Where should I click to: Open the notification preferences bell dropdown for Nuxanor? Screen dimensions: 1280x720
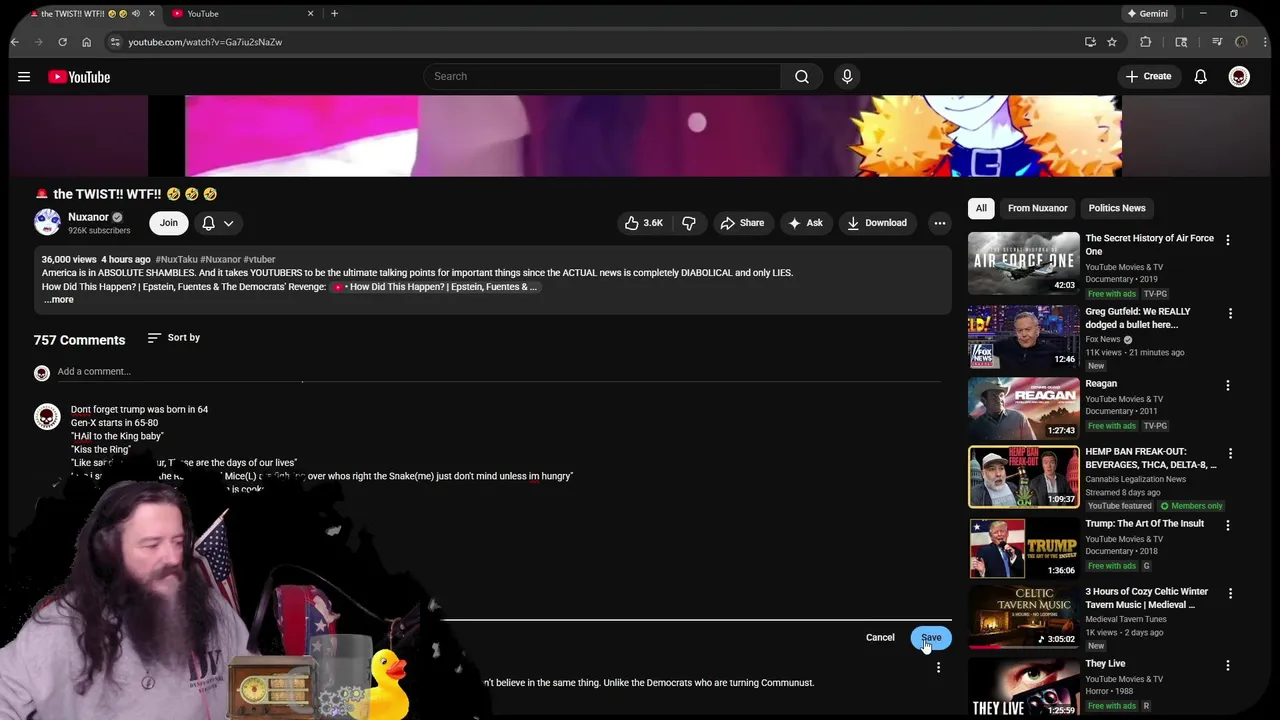[x=218, y=223]
